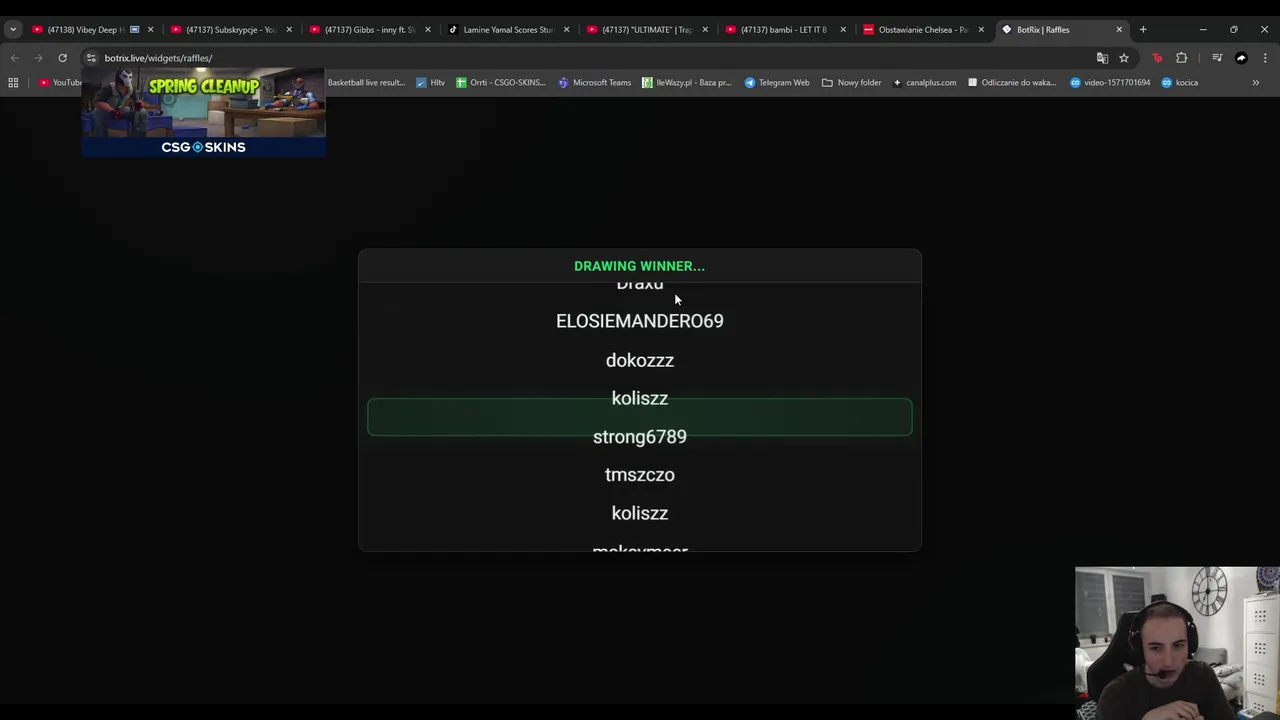The height and width of the screenshot is (720, 1280).
Task: Click the Spring Cleanup CSG Skins banner
Action: point(203,113)
